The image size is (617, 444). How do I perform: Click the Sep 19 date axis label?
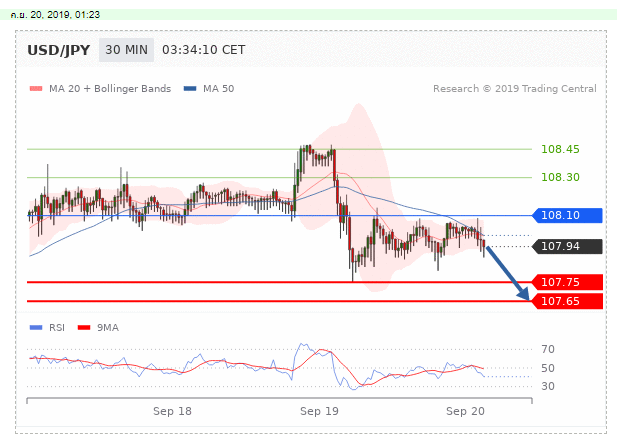tap(319, 411)
